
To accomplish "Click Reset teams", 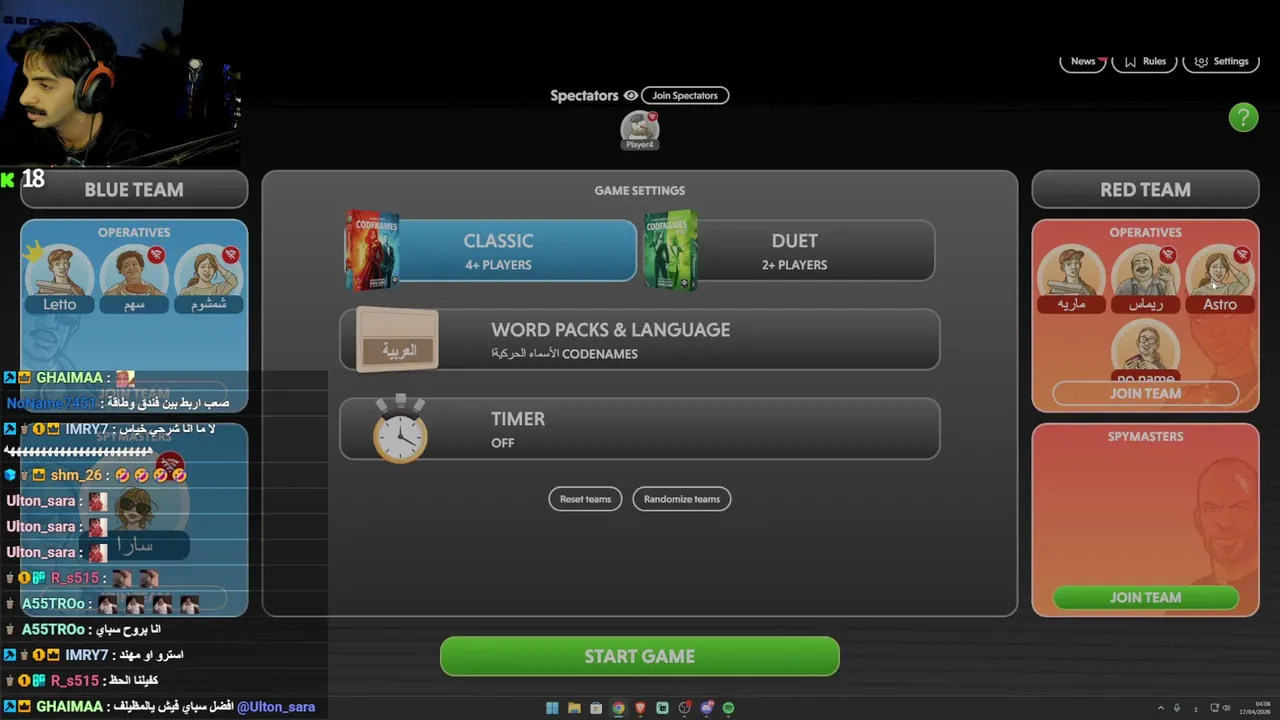I will 585,499.
